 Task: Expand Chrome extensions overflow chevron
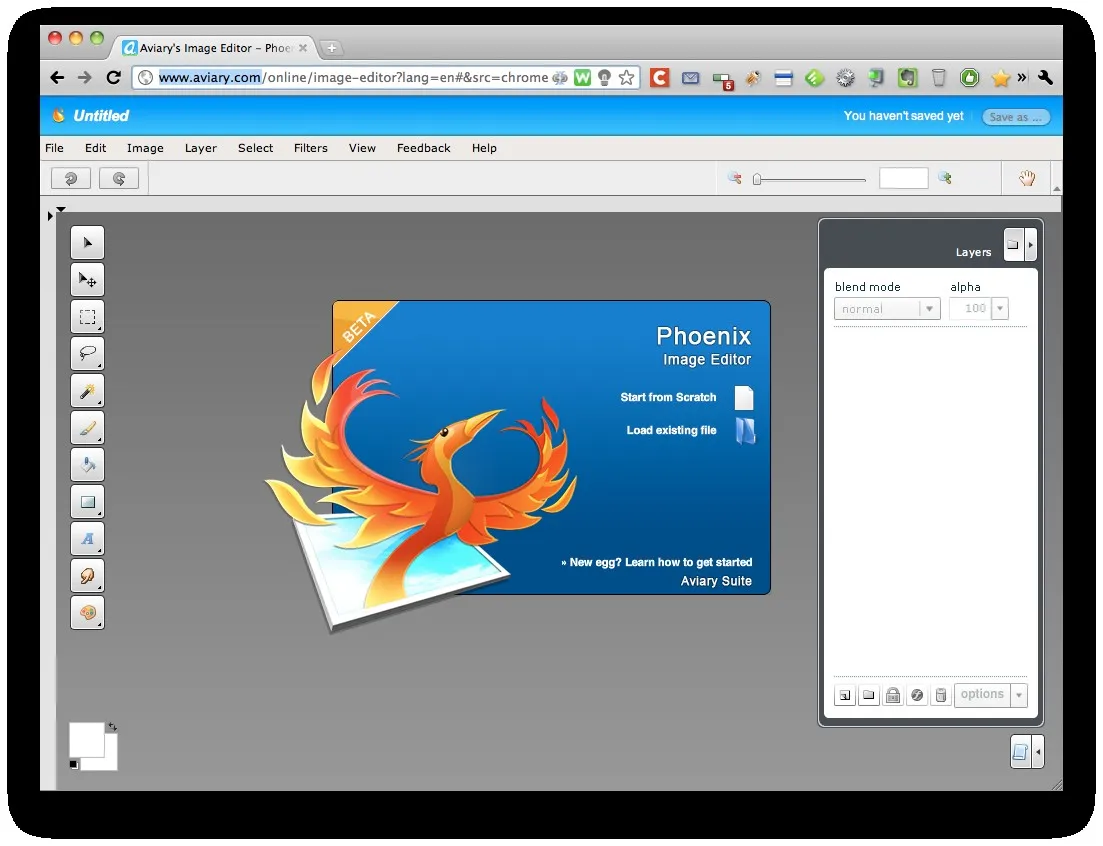1021,77
